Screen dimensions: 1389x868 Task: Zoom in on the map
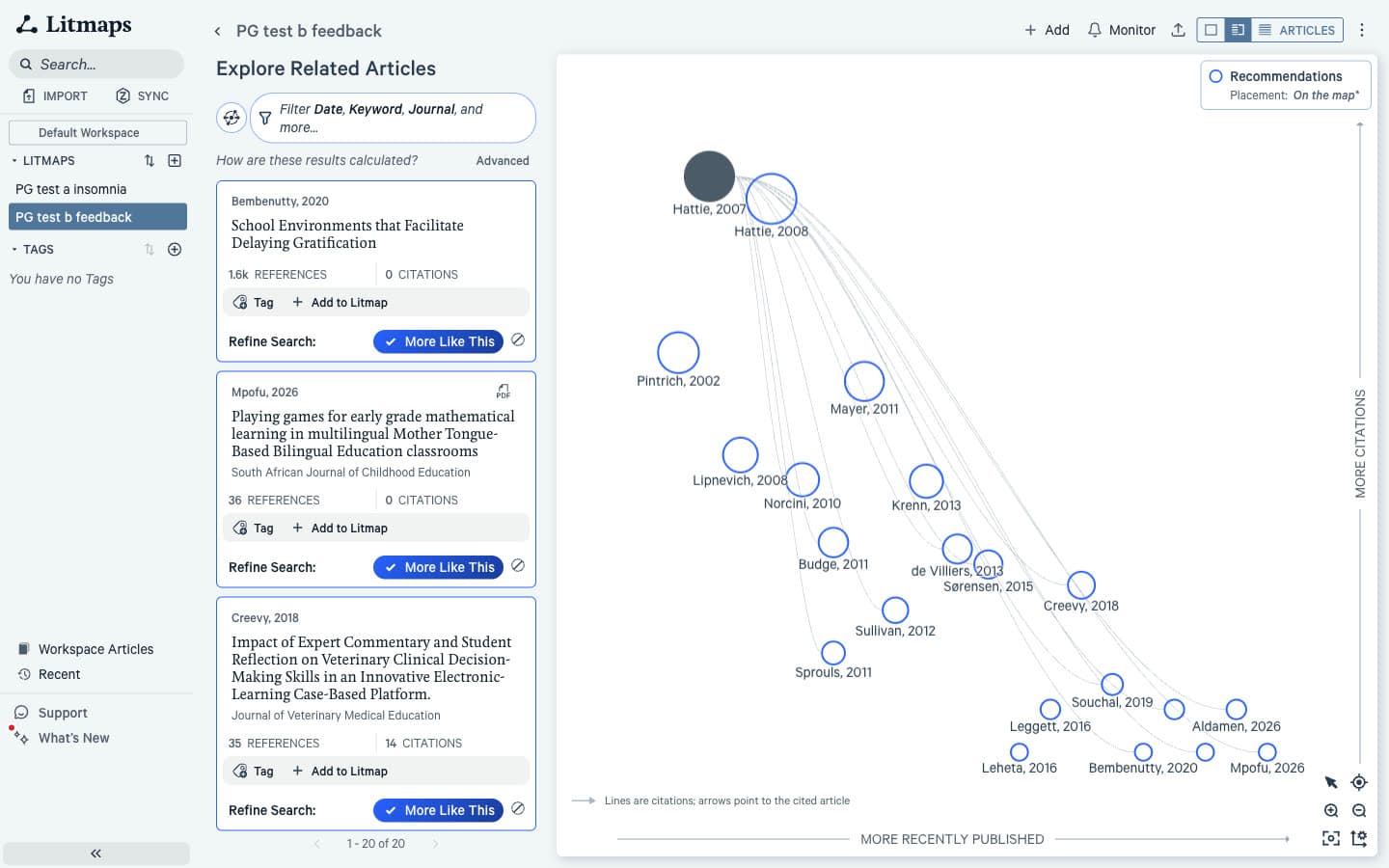[x=1331, y=811]
